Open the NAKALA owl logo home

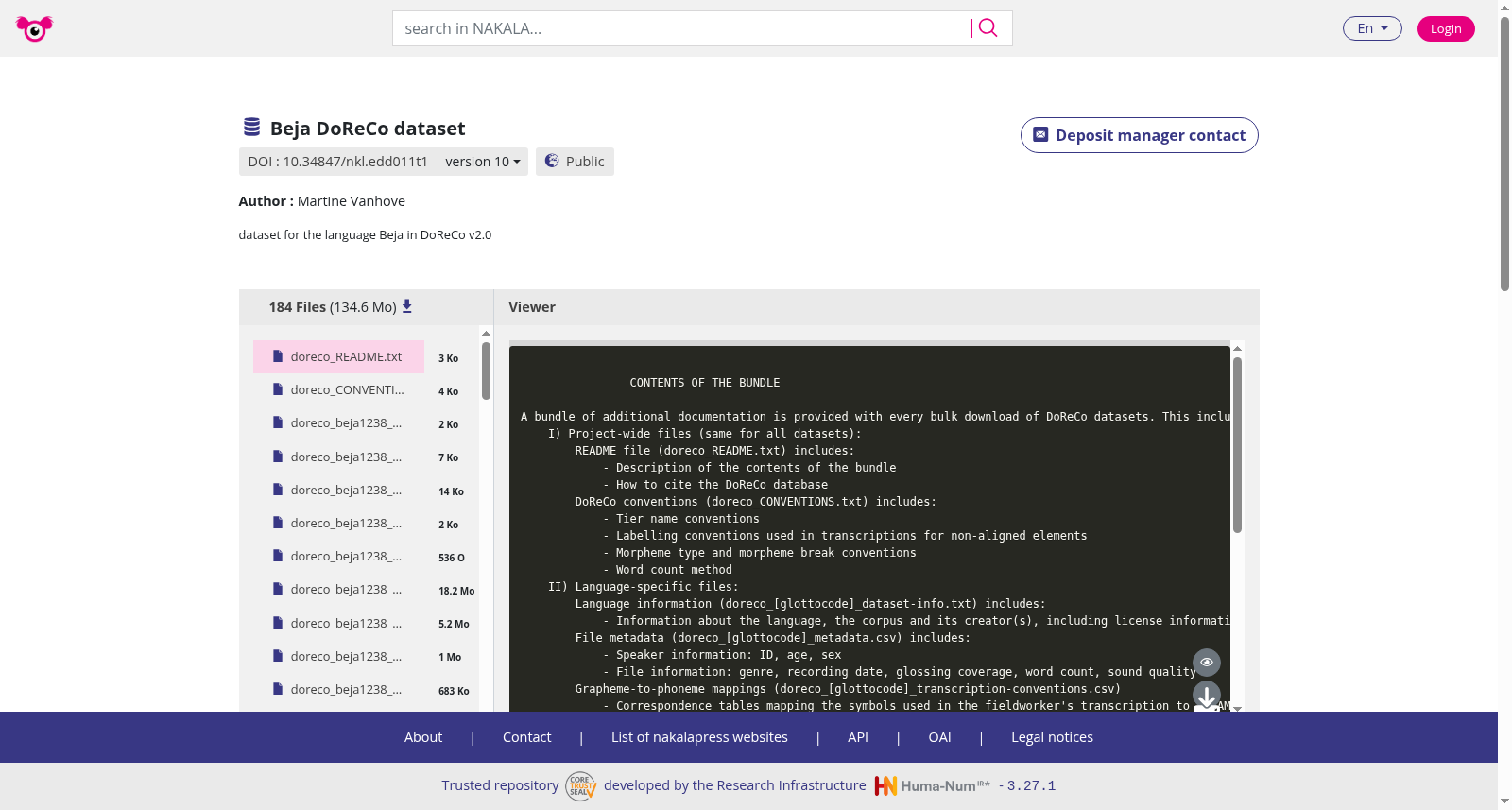click(34, 28)
